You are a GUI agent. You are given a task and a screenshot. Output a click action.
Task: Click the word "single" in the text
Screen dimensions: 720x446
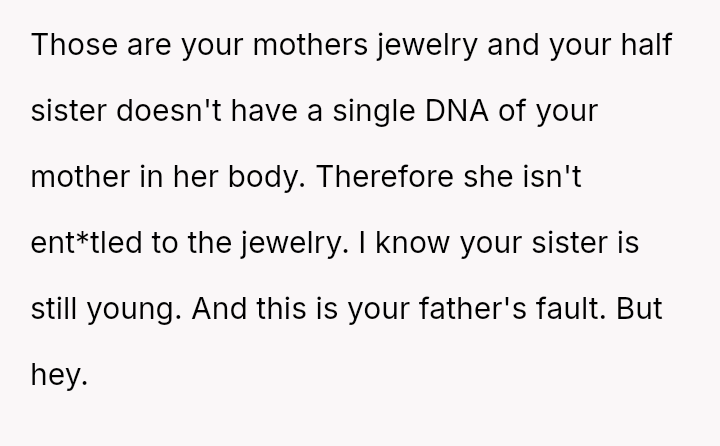395,114
